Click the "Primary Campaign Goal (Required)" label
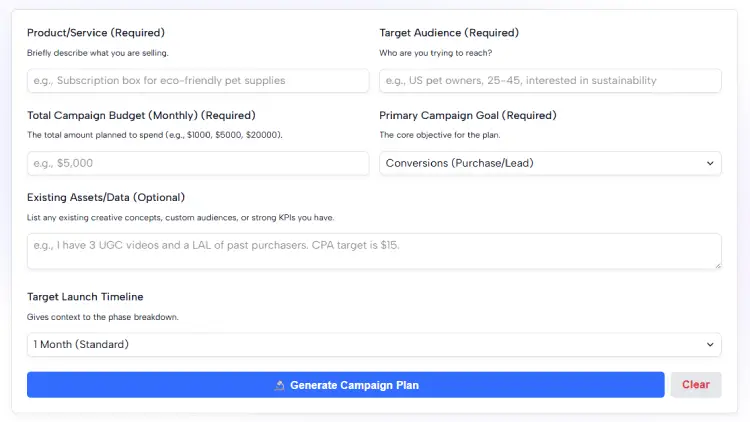Screen dimensions: 750x422 coord(468,115)
